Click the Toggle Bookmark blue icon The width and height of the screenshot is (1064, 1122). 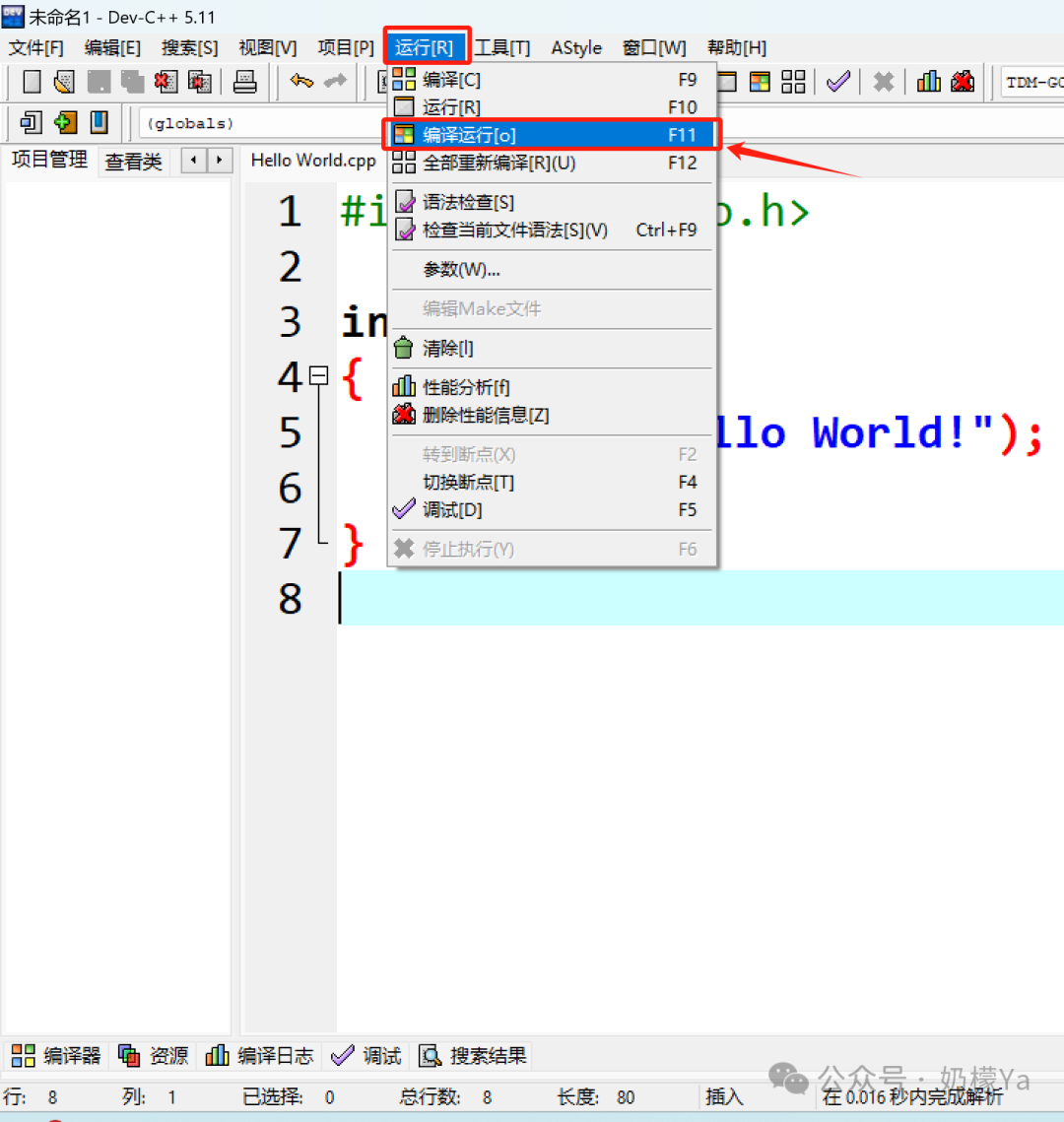point(99,122)
